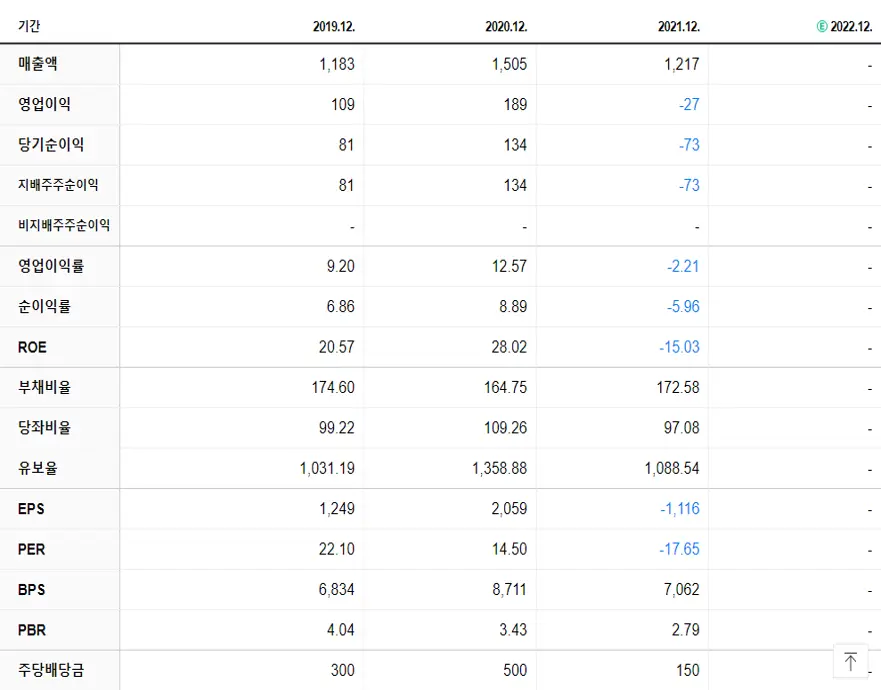Click the PER row label
Image resolution: width=881 pixels, height=690 pixels.
click(x=31, y=550)
